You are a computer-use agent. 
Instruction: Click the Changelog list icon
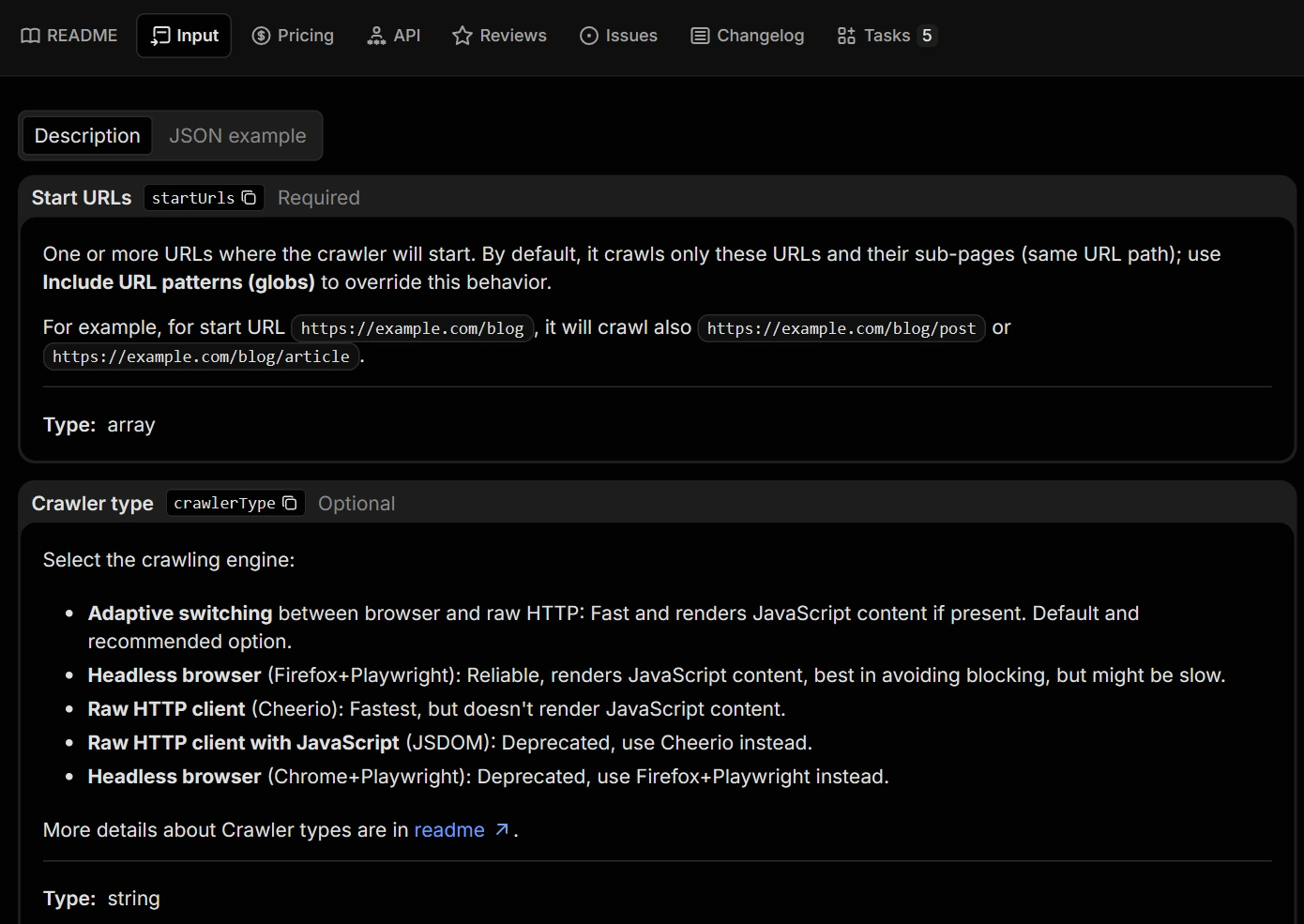[700, 36]
